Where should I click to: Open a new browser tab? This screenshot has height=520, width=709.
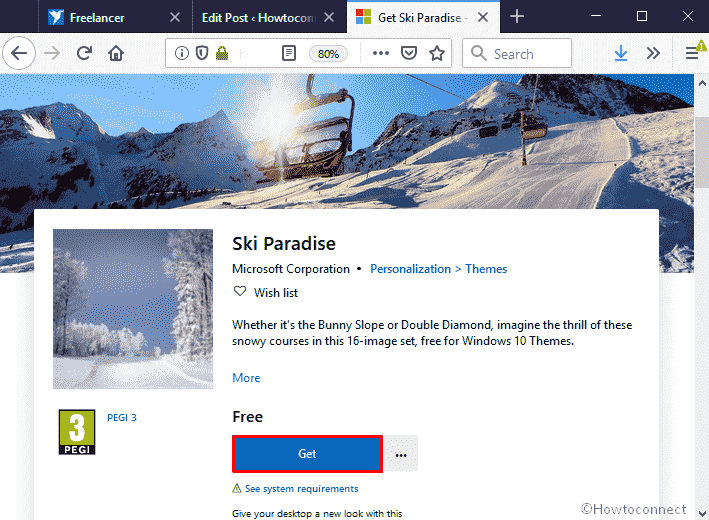pyautogui.click(x=517, y=17)
